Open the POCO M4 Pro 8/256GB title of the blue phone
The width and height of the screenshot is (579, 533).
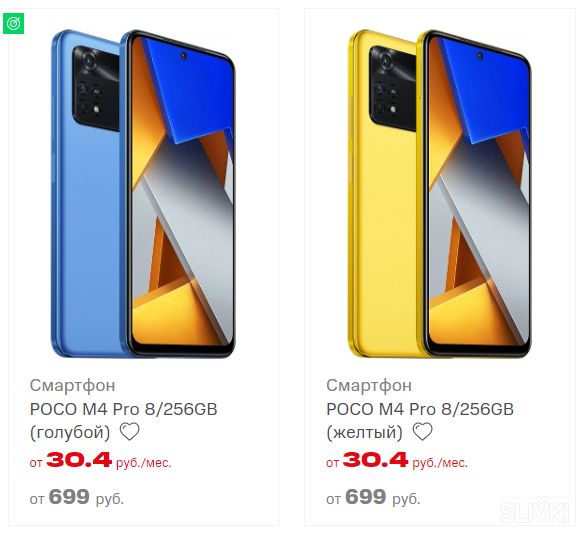[x=123, y=409]
